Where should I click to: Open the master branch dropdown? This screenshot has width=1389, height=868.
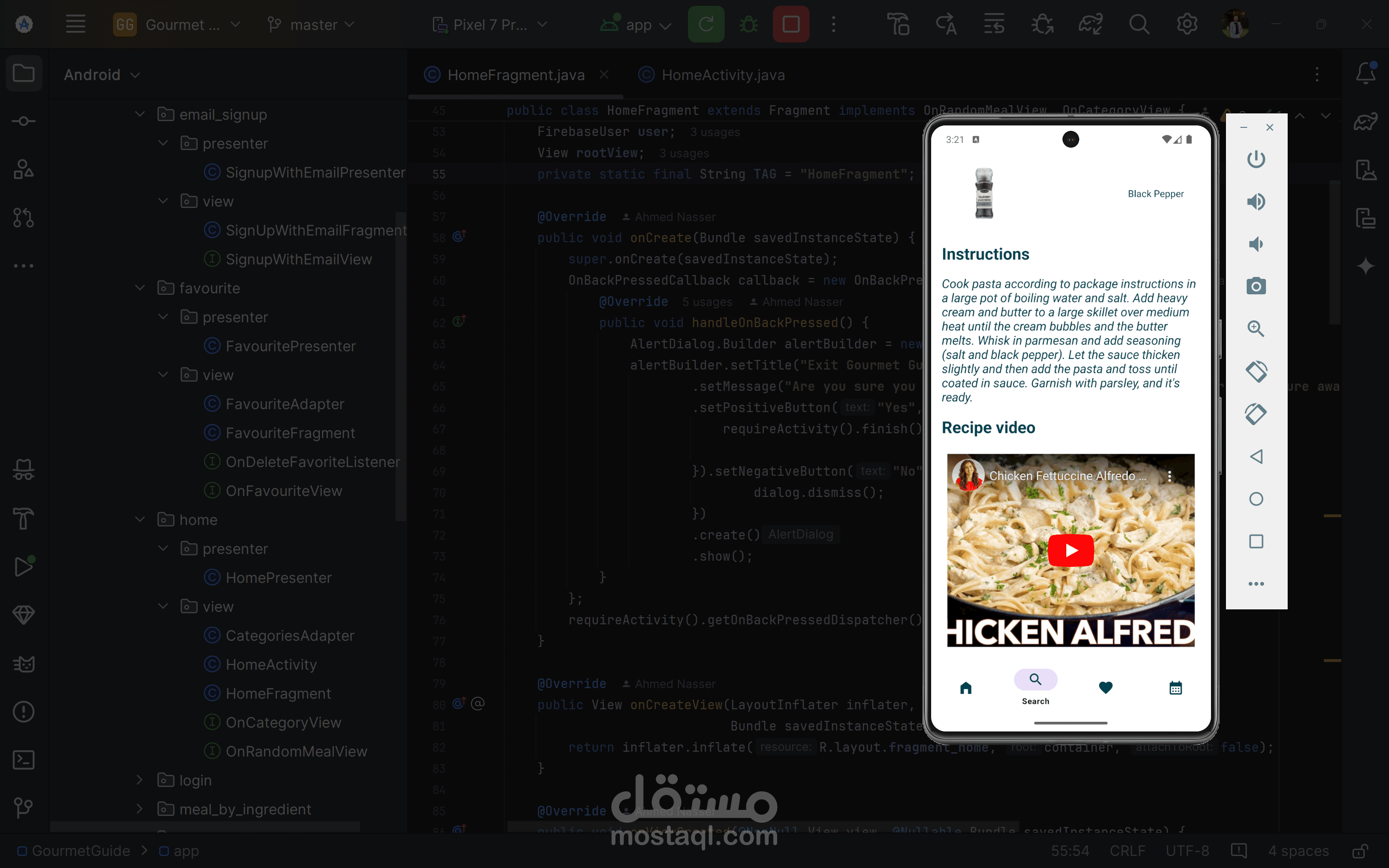click(312, 25)
